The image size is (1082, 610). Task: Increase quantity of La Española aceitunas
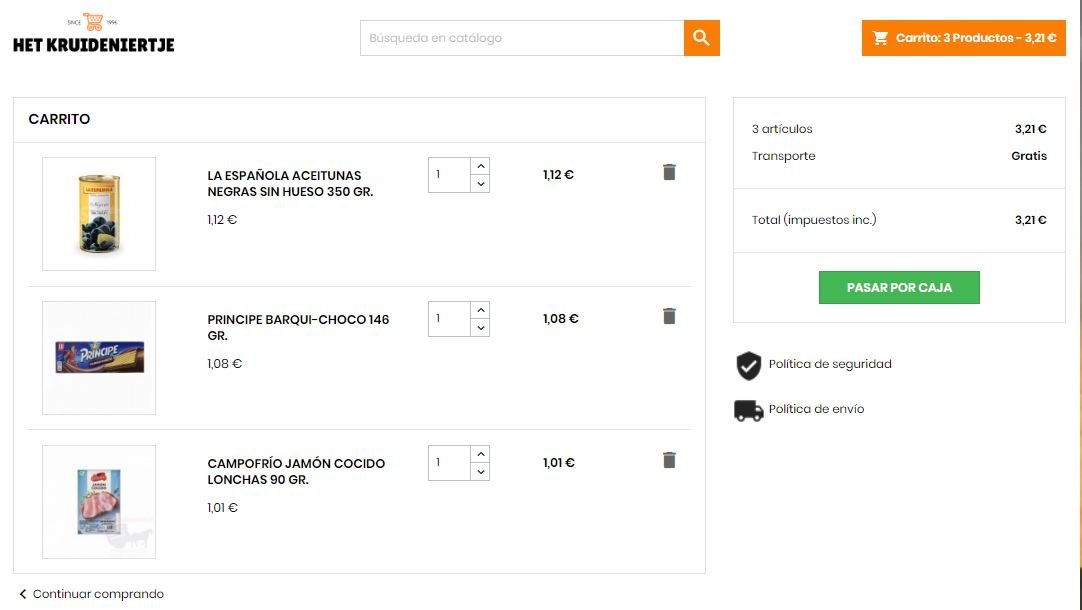[480, 166]
